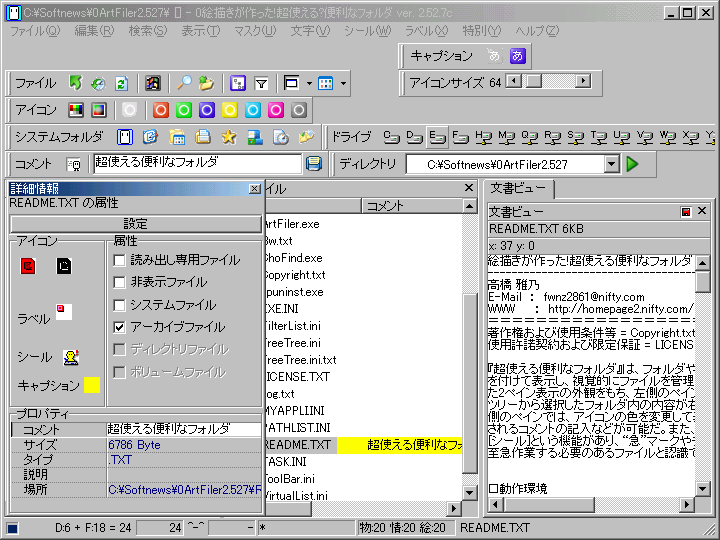The height and width of the screenshot is (540, 720).
Task: Click the colorful picture icon in File toolbar
Action: (152, 83)
